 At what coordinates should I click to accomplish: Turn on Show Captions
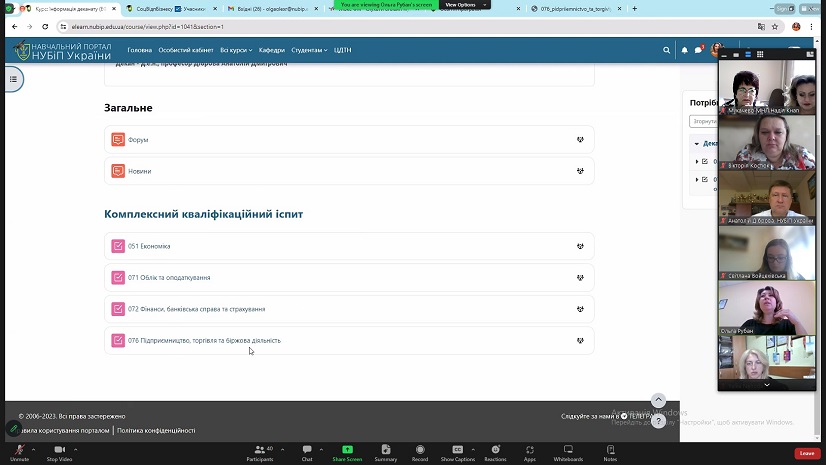tap(458, 452)
